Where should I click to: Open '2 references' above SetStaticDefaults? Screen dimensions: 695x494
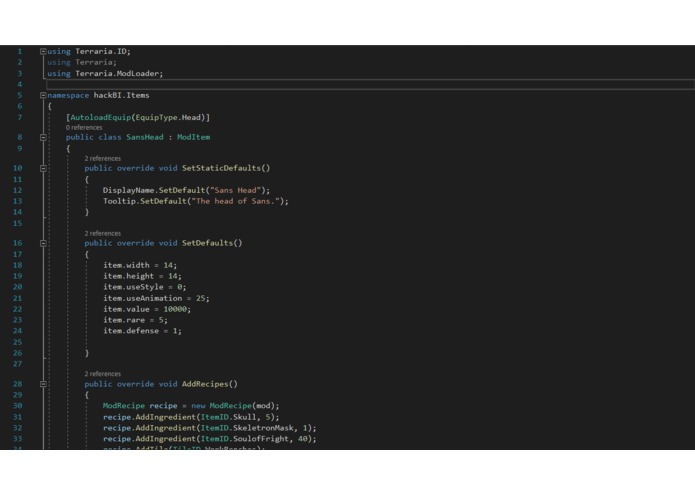[x=102, y=158]
